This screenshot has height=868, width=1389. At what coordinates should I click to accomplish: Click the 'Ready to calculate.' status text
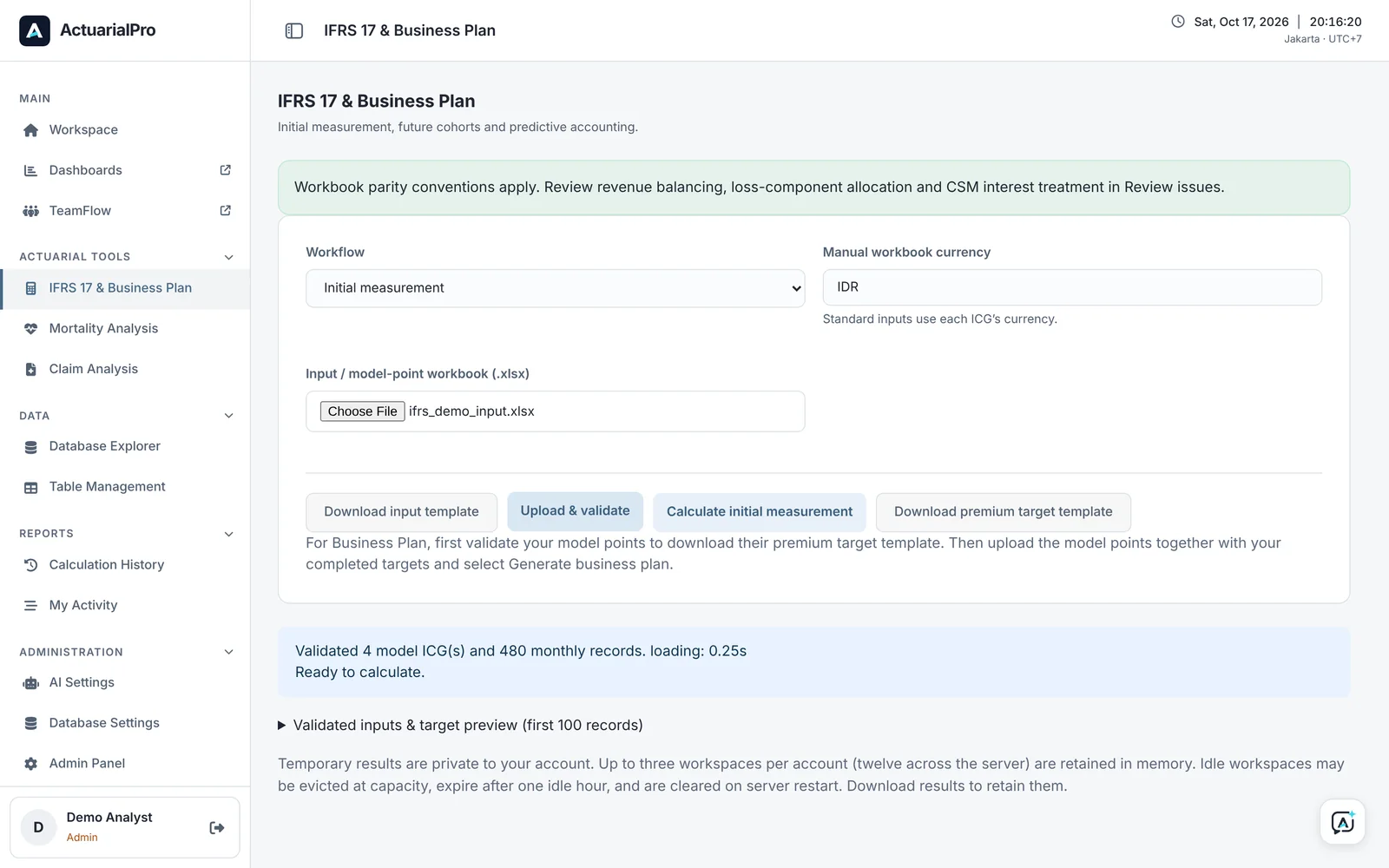click(x=359, y=673)
